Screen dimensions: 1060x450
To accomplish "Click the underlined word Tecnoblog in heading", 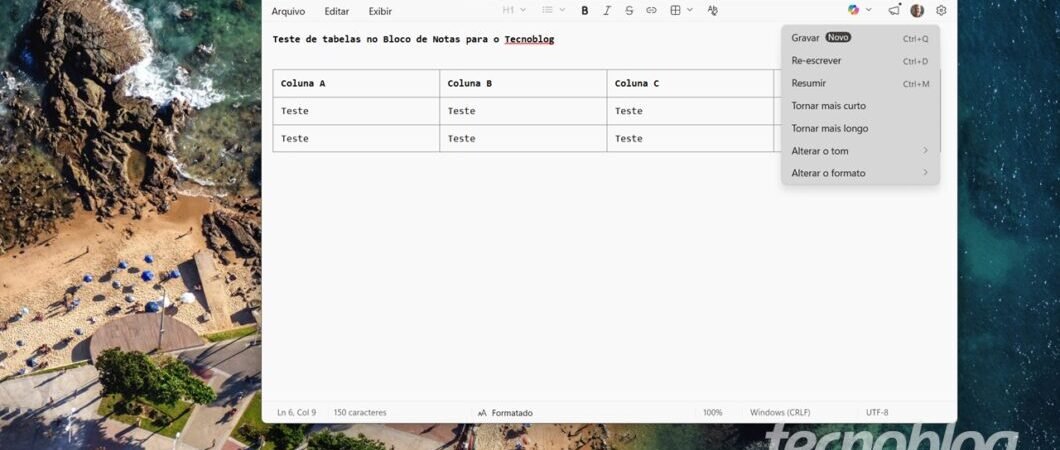I will pyautogui.click(x=529, y=39).
